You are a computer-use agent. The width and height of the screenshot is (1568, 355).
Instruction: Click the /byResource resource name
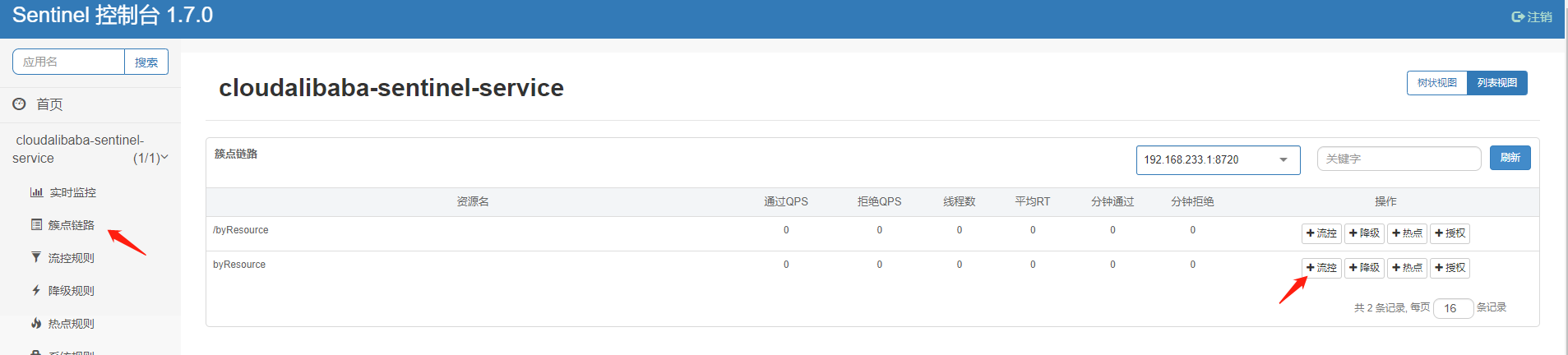coord(240,230)
